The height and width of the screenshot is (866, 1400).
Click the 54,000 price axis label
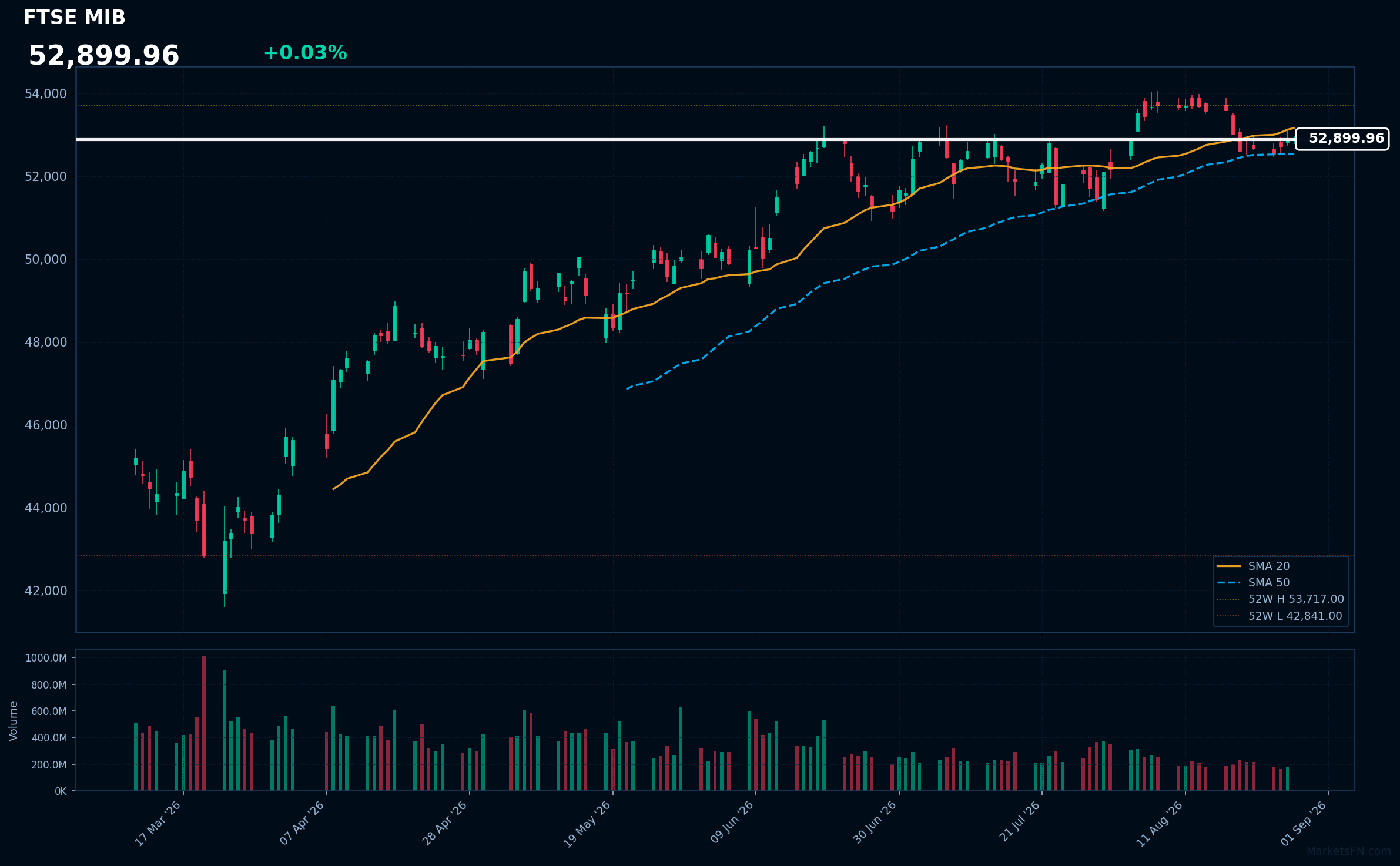[46, 94]
